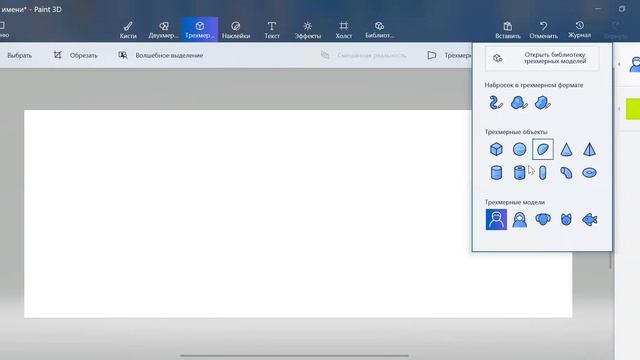Viewport: 640px width, 360px height.
Task: Click the horizontal scrollbar below the canvas
Action: [x=294, y=356]
